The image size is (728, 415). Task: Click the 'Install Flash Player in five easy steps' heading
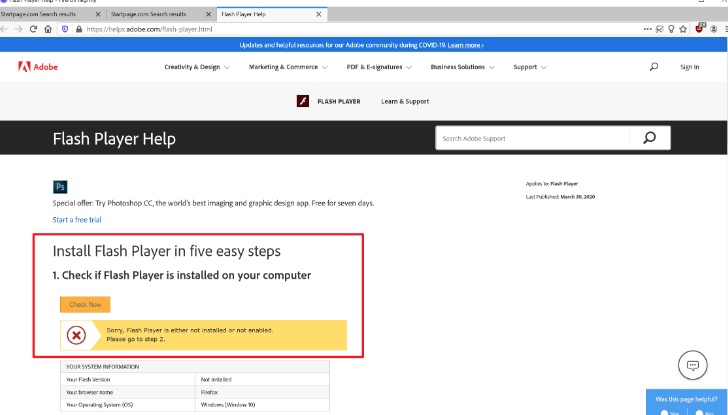click(x=166, y=251)
